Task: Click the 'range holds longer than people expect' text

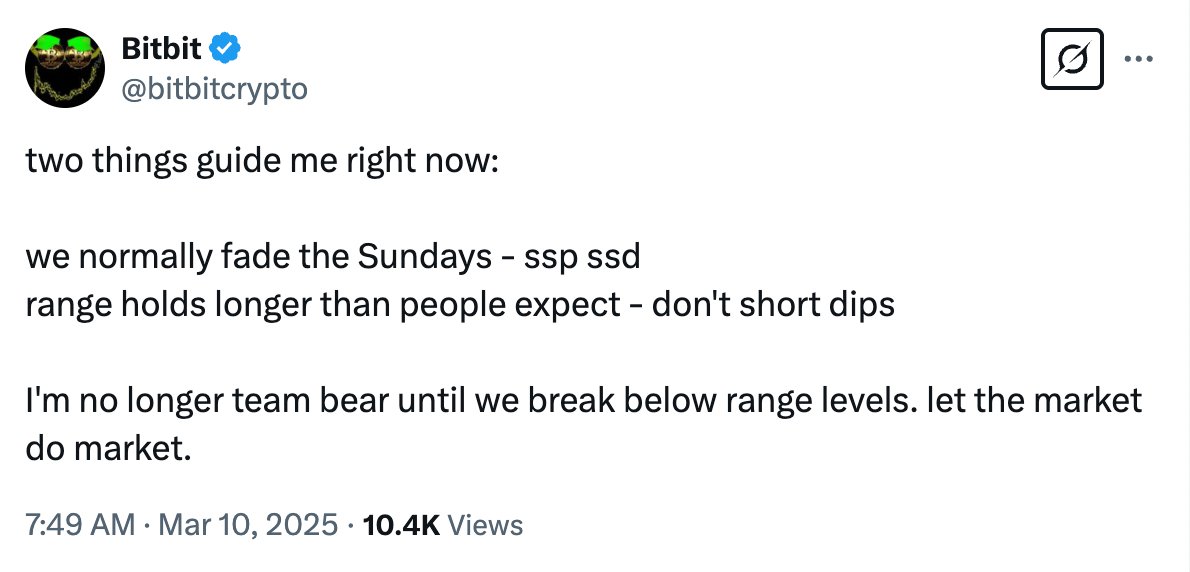Action: (323, 305)
